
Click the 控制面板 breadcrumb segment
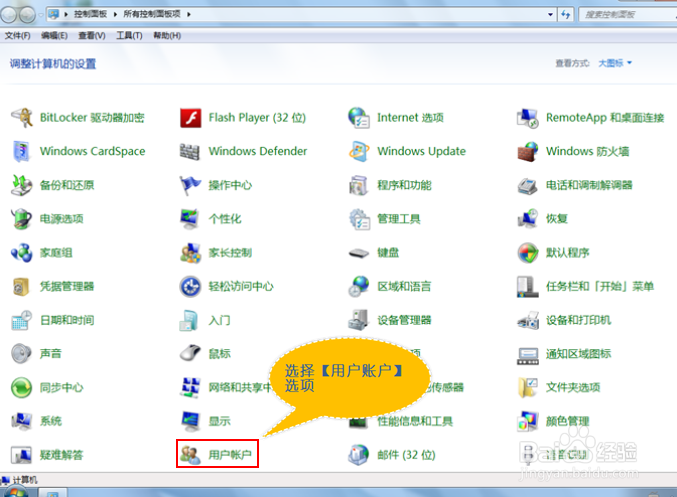click(x=90, y=14)
